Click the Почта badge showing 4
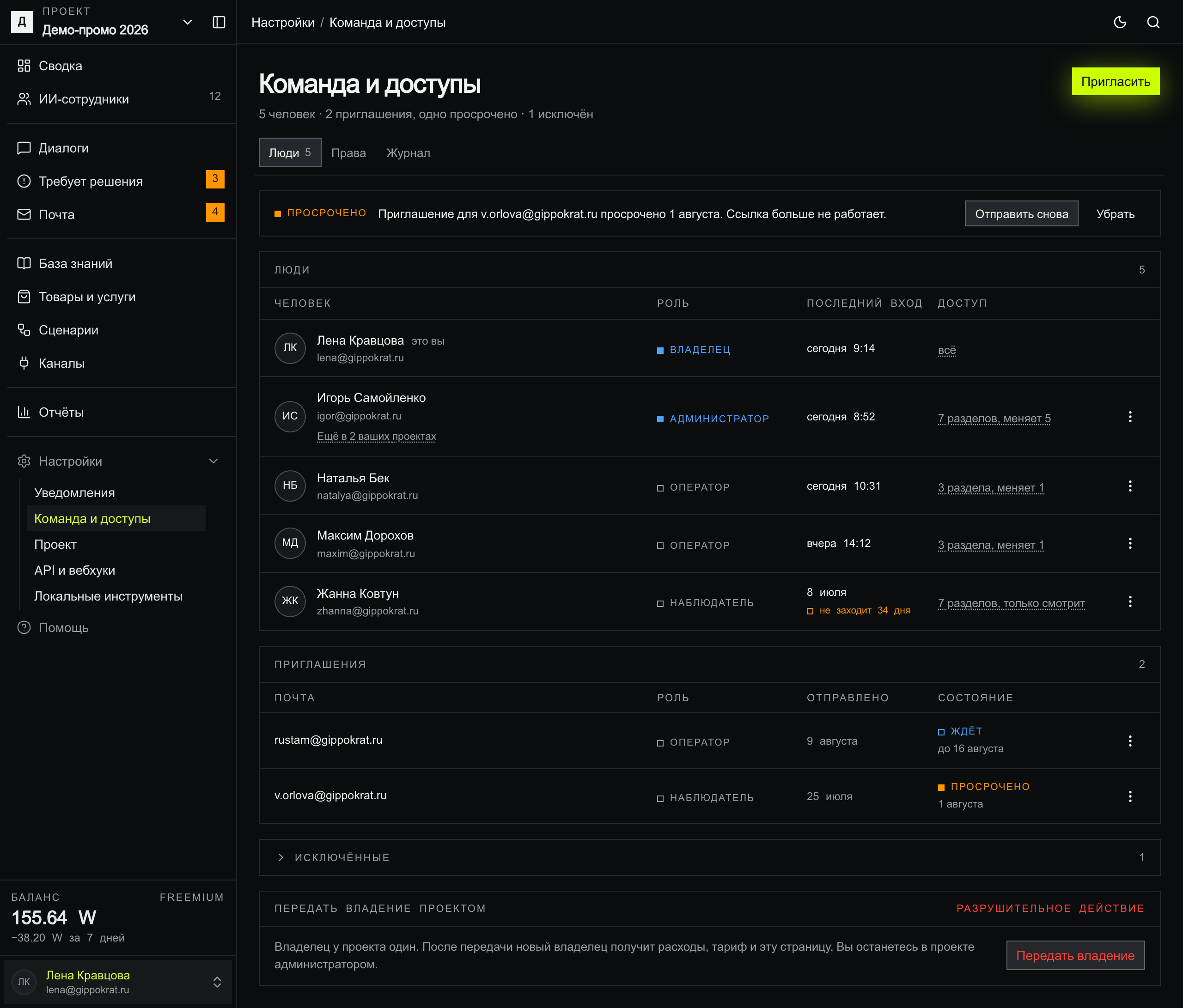 point(215,213)
